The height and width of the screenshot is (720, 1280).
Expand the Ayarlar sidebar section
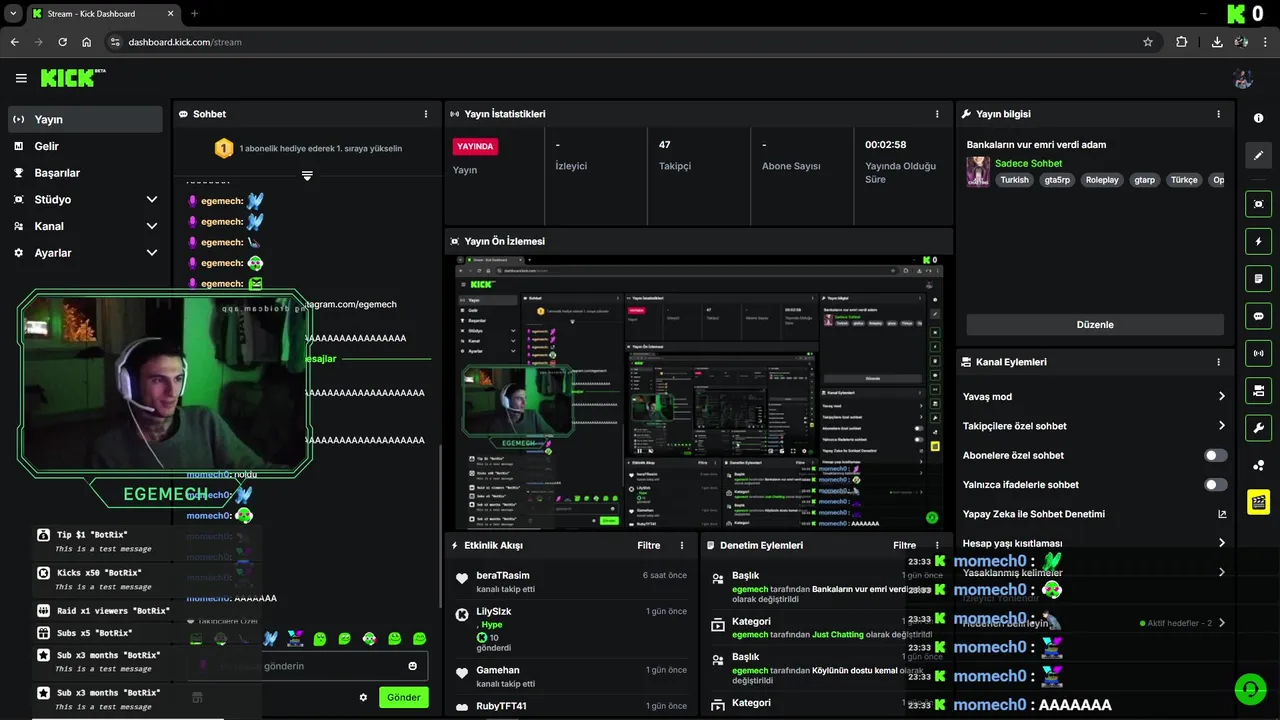(151, 253)
